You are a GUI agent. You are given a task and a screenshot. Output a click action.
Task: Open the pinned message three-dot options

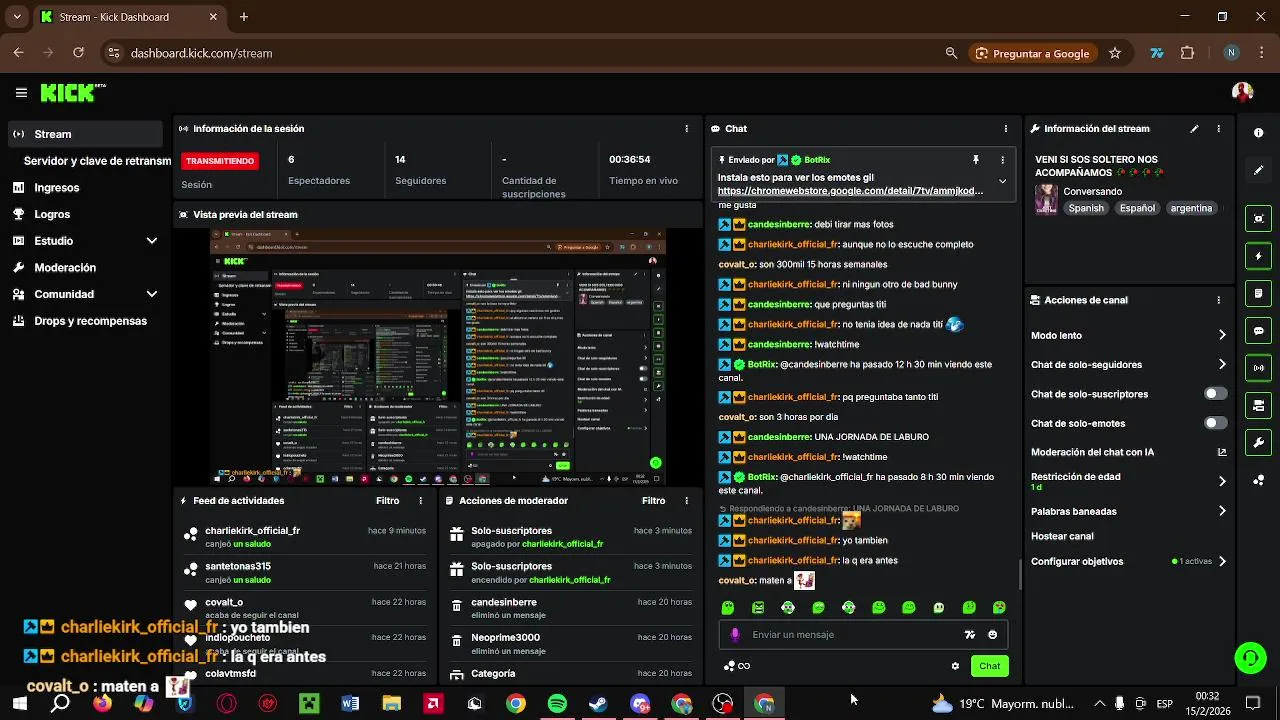tap(1002, 160)
